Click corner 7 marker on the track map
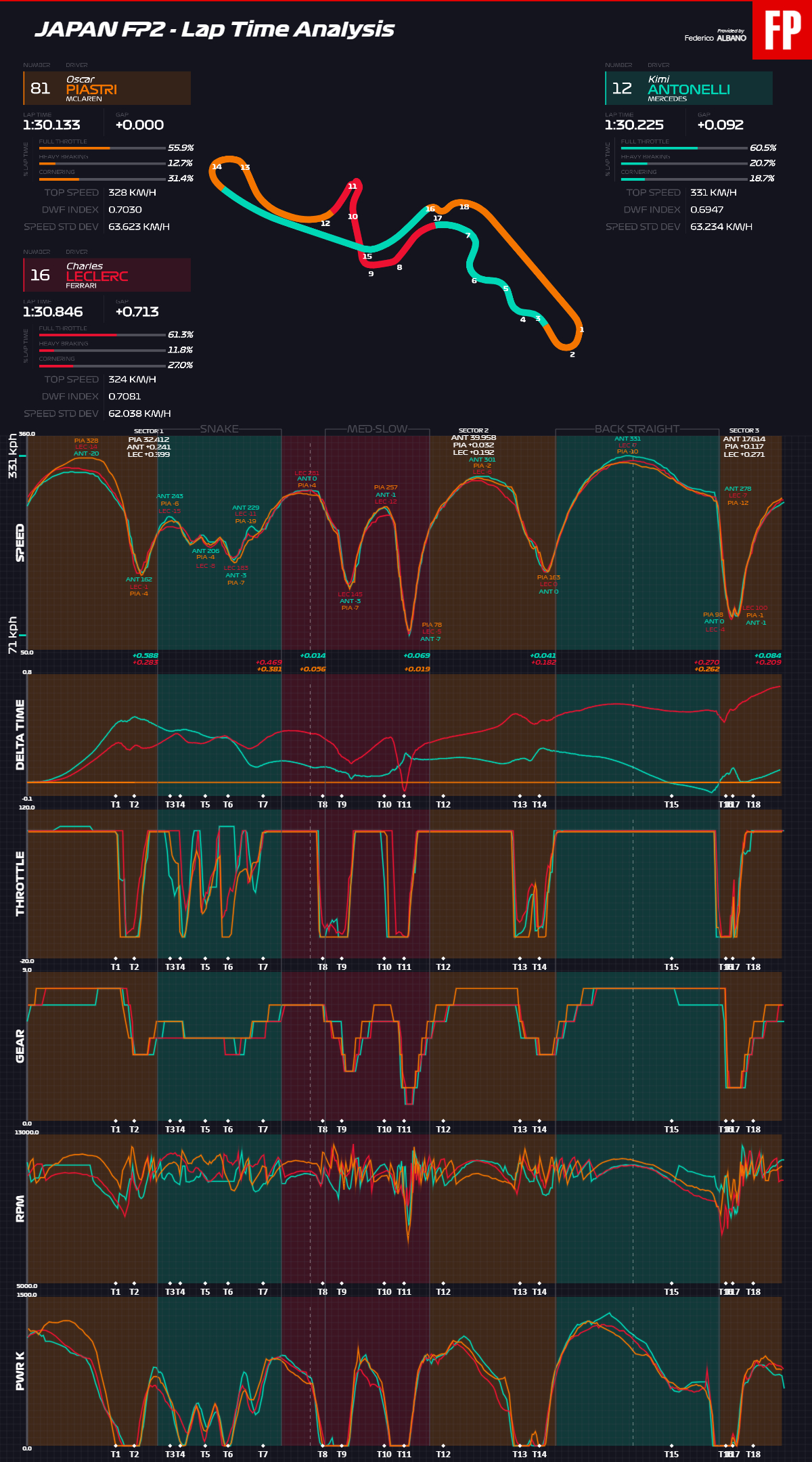 [468, 236]
